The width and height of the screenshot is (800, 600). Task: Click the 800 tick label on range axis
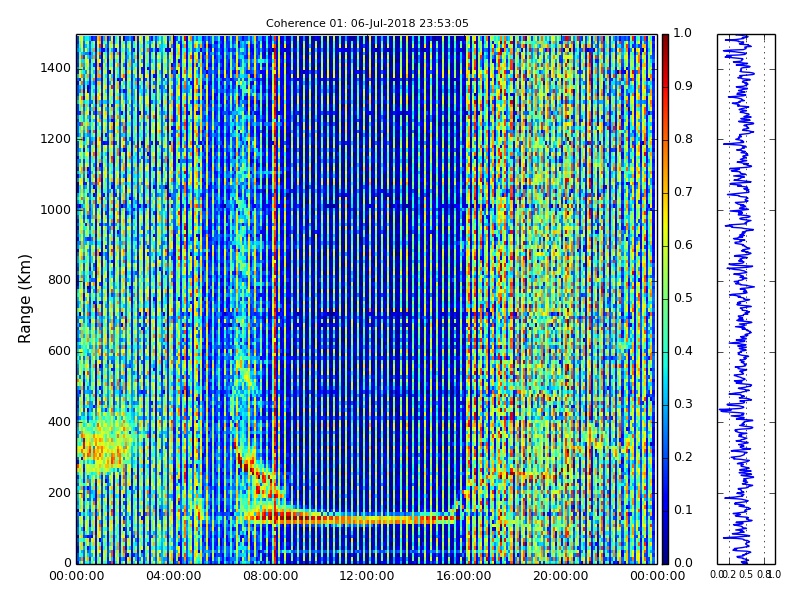59,280
